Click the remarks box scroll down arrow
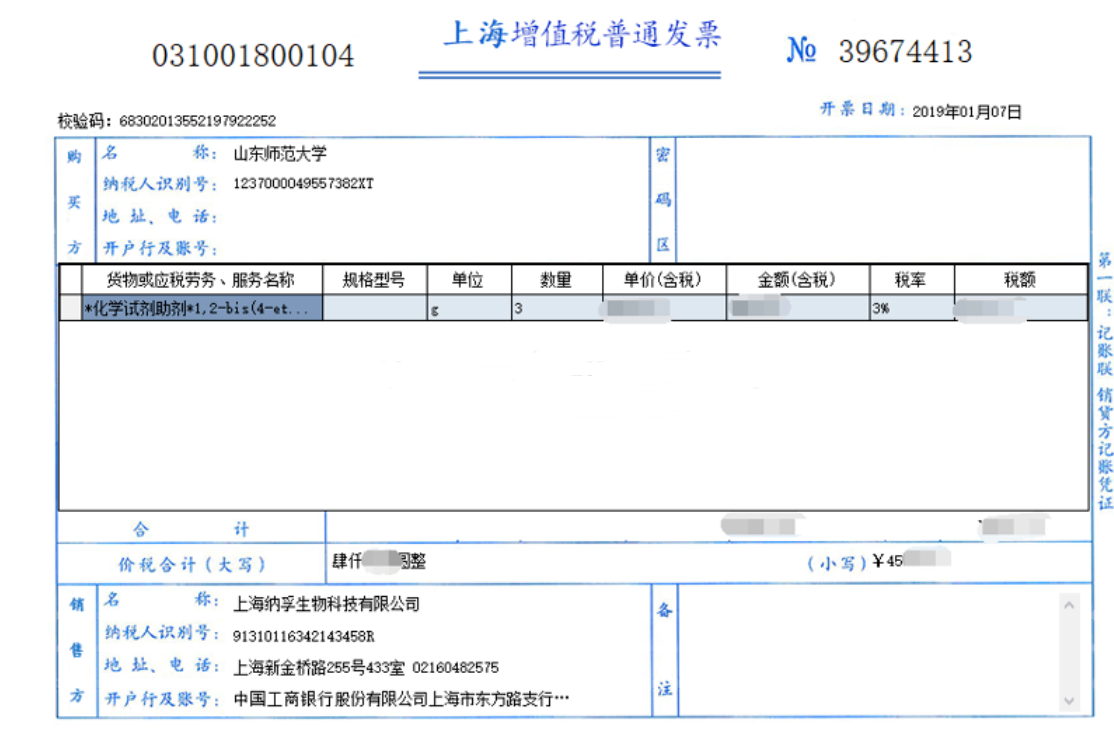The width and height of the screenshot is (1114, 730). pyautogui.click(x=1070, y=701)
